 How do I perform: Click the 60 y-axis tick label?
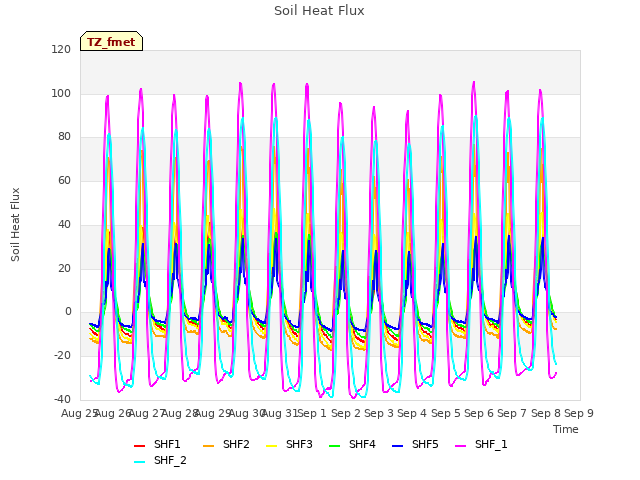(64, 180)
